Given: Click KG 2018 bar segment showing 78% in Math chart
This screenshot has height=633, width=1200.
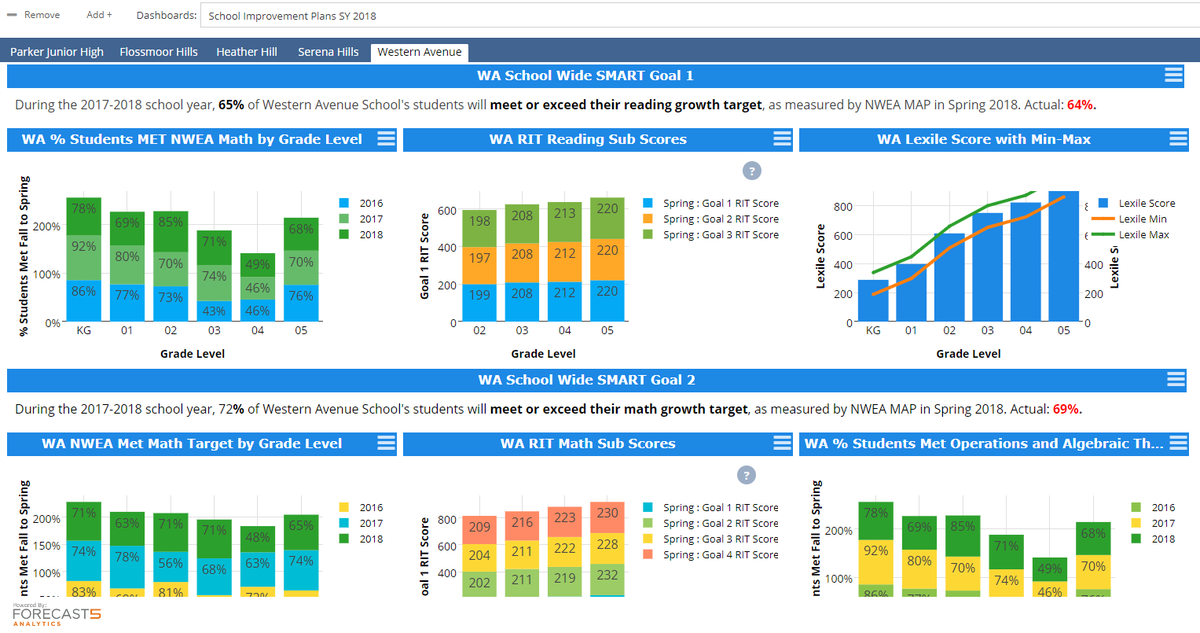Looking at the screenshot, I should [x=84, y=215].
